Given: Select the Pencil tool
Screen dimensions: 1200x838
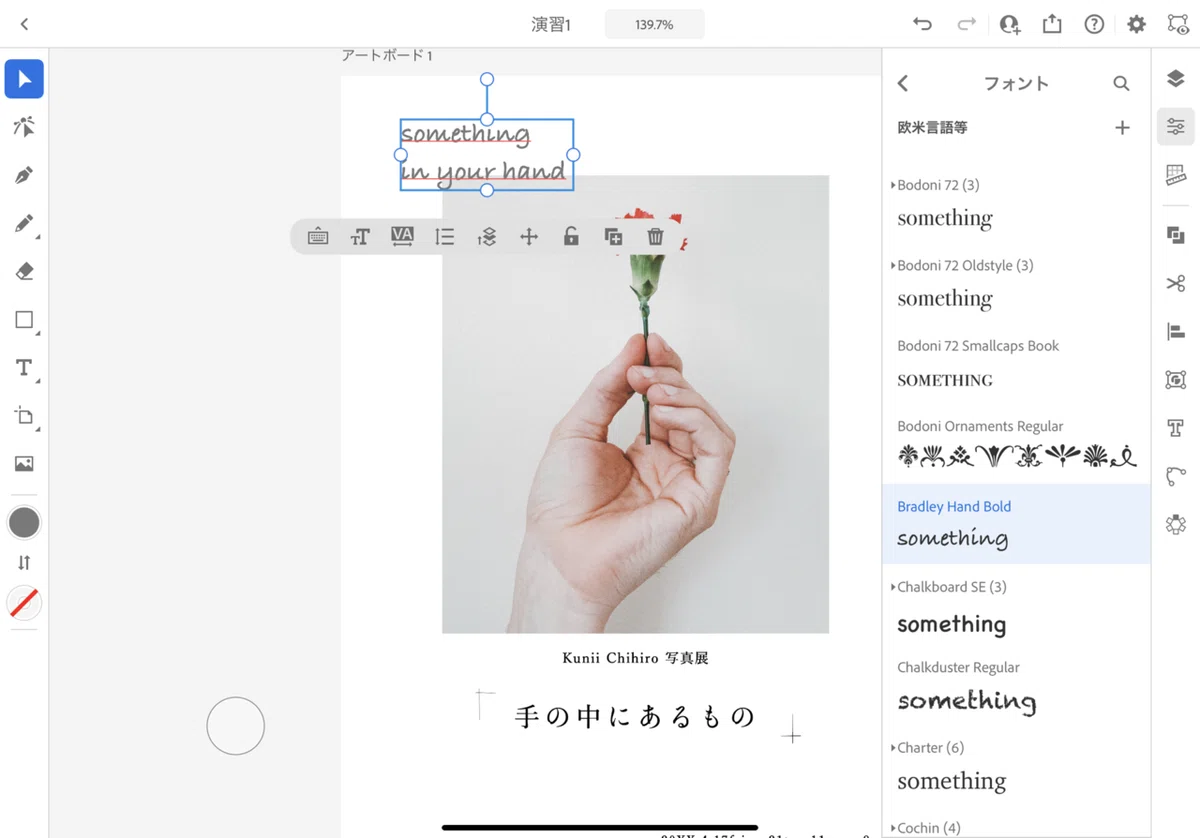Looking at the screenshot, I should [24, 223].
